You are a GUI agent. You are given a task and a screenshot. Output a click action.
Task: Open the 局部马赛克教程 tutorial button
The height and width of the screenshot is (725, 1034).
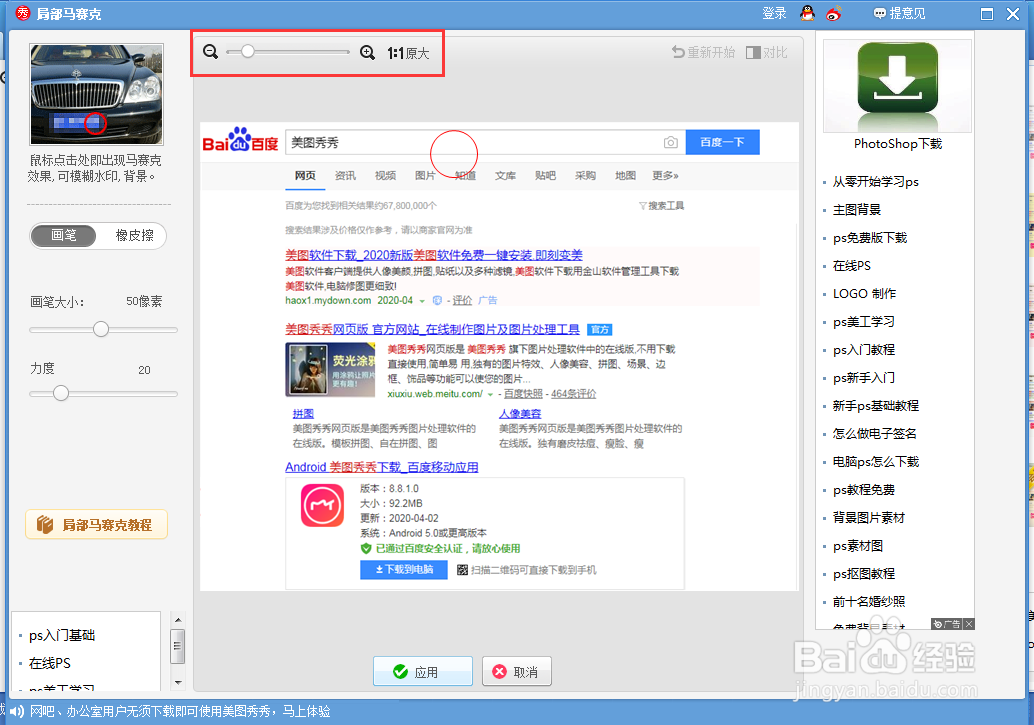click(x=96, y=524)
